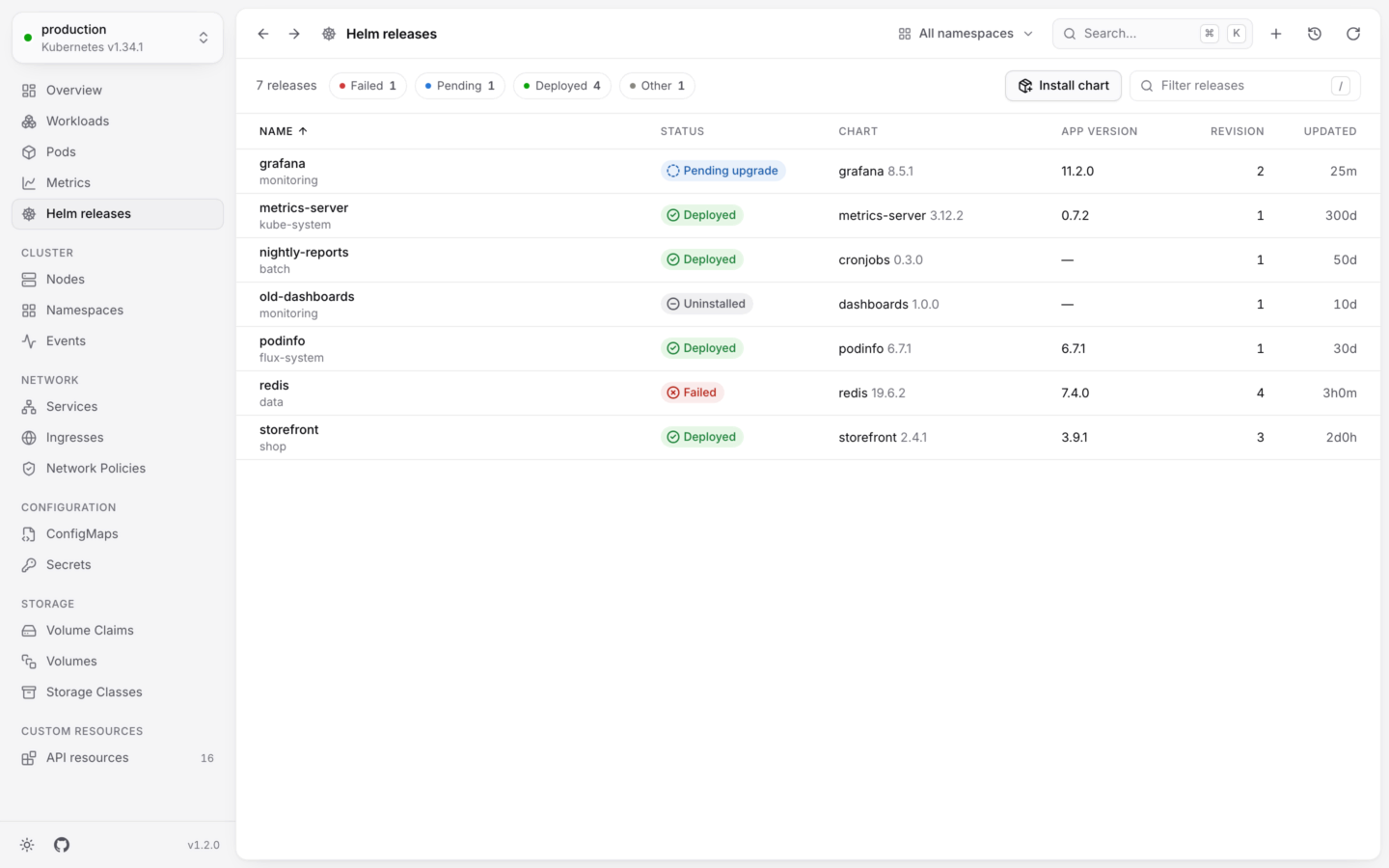Open Overview in the sidebar
This screenshot has width=1389, height=868.
pos(118,91)
